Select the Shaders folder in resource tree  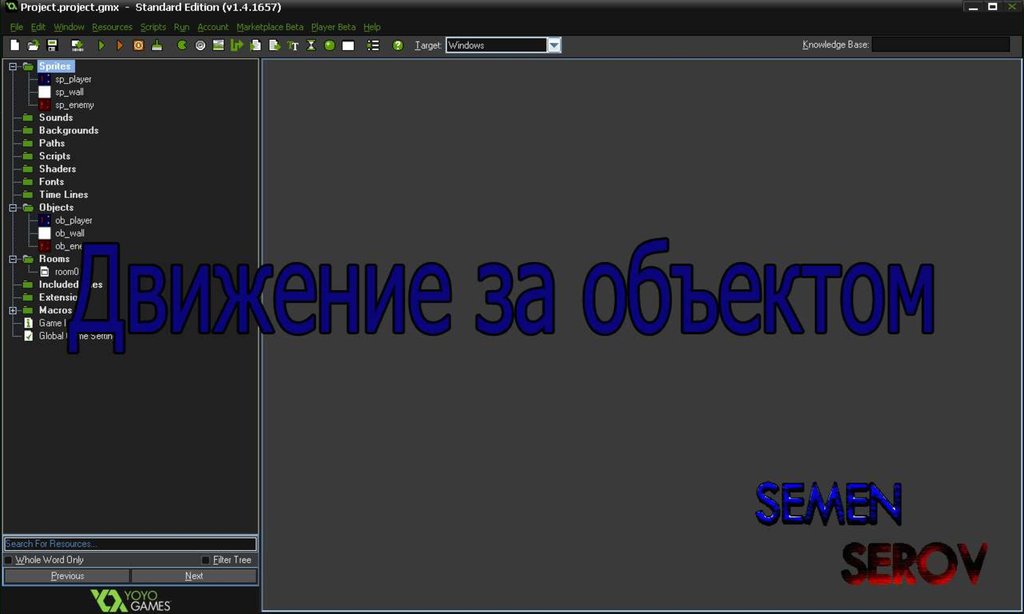[57, 169]
